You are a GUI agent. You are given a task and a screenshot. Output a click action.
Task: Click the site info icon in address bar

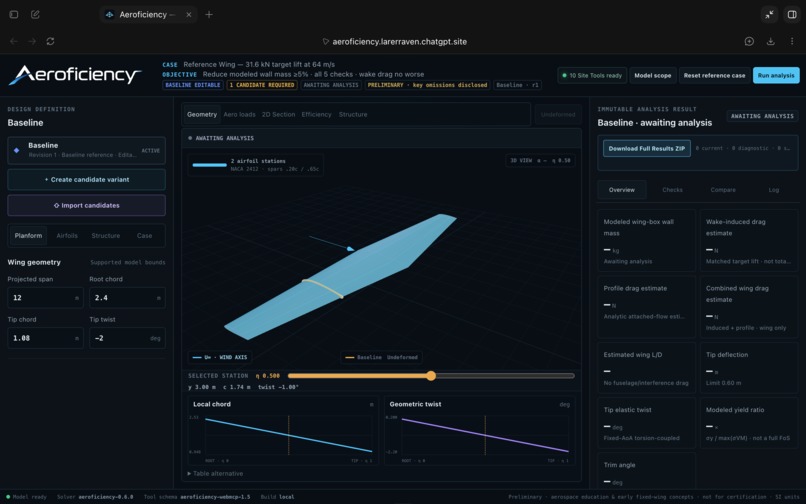coord(325,42)
